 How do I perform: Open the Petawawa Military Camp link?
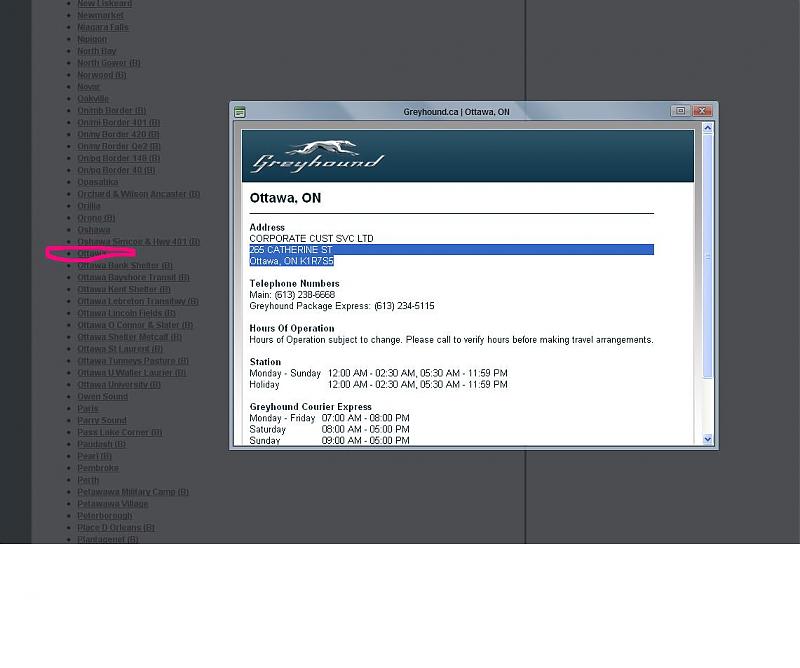132,492
